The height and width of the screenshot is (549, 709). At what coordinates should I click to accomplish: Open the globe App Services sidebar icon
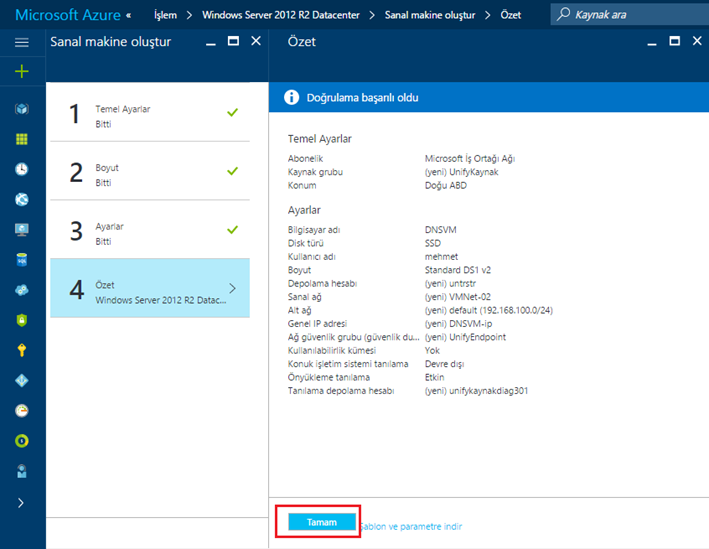pyautogui.click(x=22, y=199)
